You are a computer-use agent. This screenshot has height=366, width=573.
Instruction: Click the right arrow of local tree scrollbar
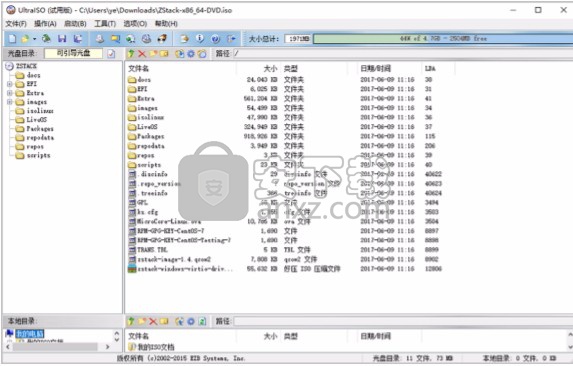click(107, 347)
